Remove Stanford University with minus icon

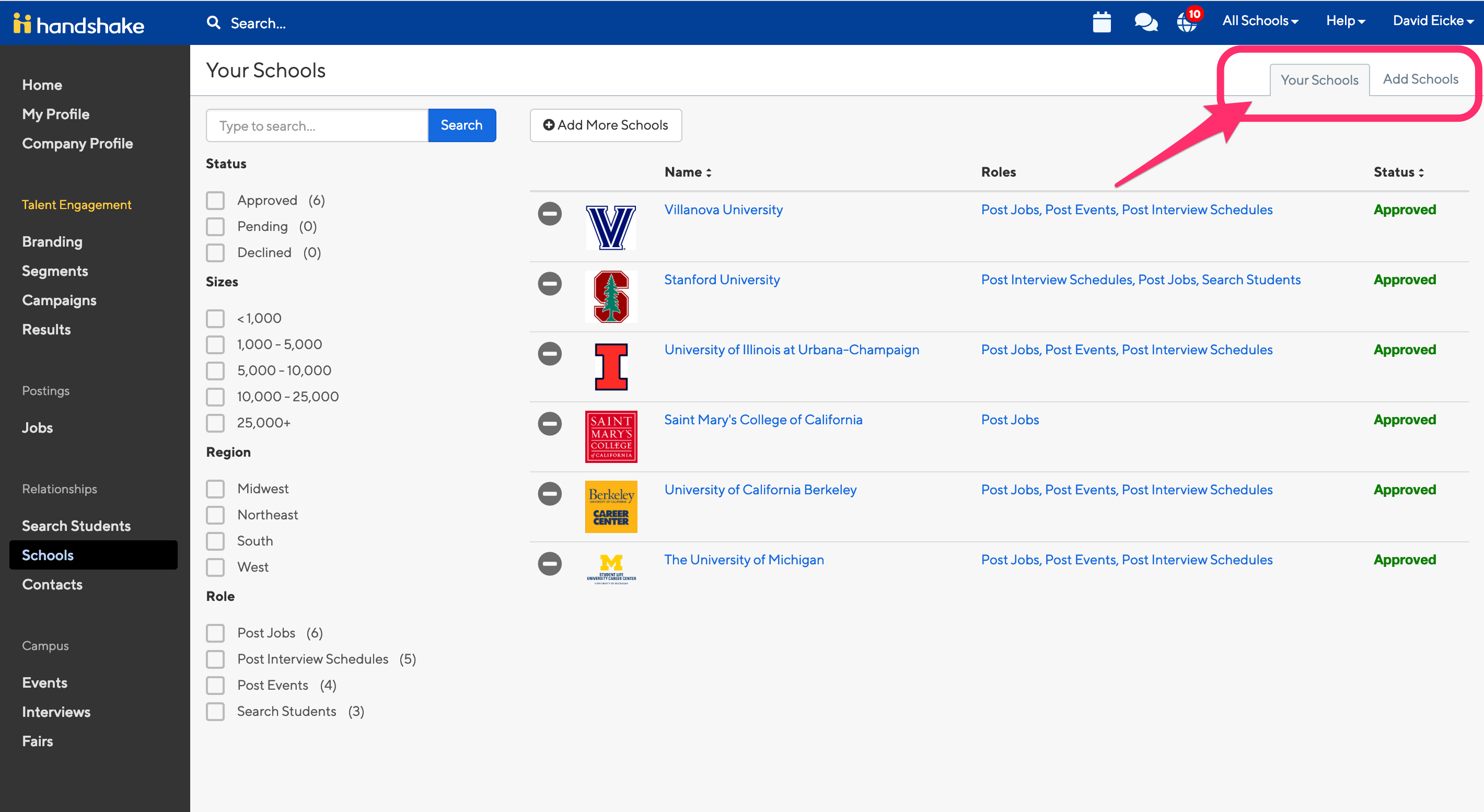550,283
